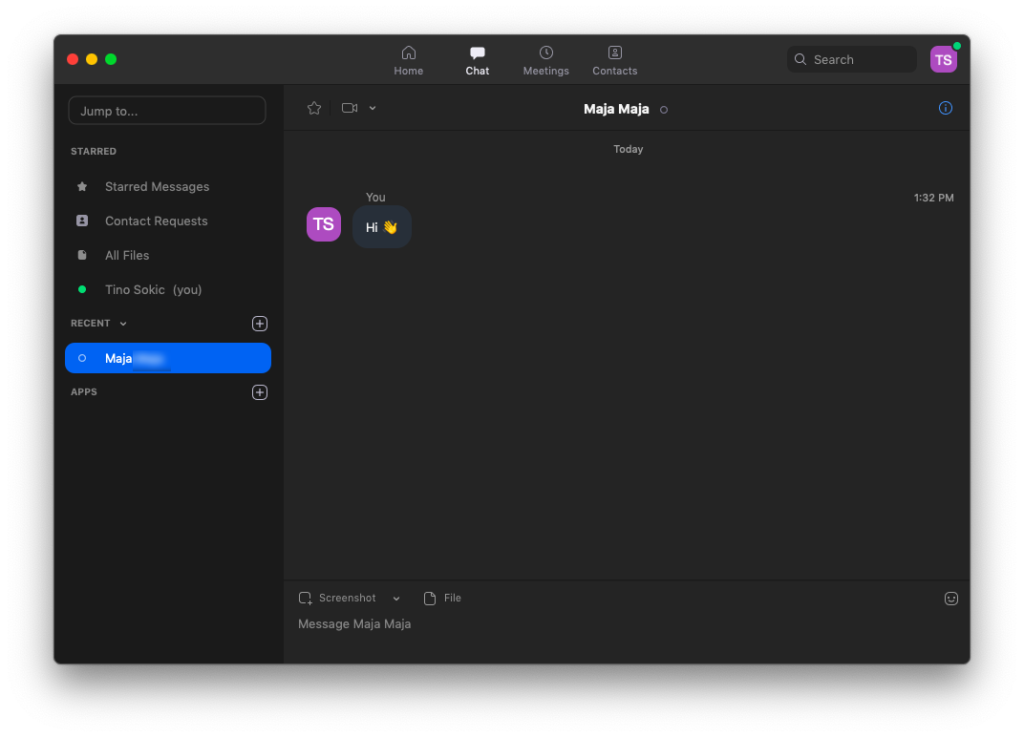The height and width of the screenshot is (737, 1024).
Task: Click the Search field
Action: [852, 60]
